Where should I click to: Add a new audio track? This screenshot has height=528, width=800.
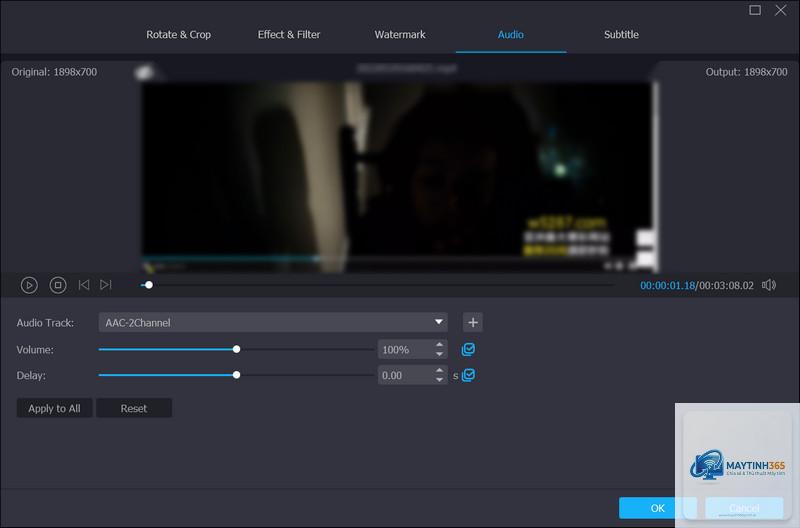coord(473,322)
